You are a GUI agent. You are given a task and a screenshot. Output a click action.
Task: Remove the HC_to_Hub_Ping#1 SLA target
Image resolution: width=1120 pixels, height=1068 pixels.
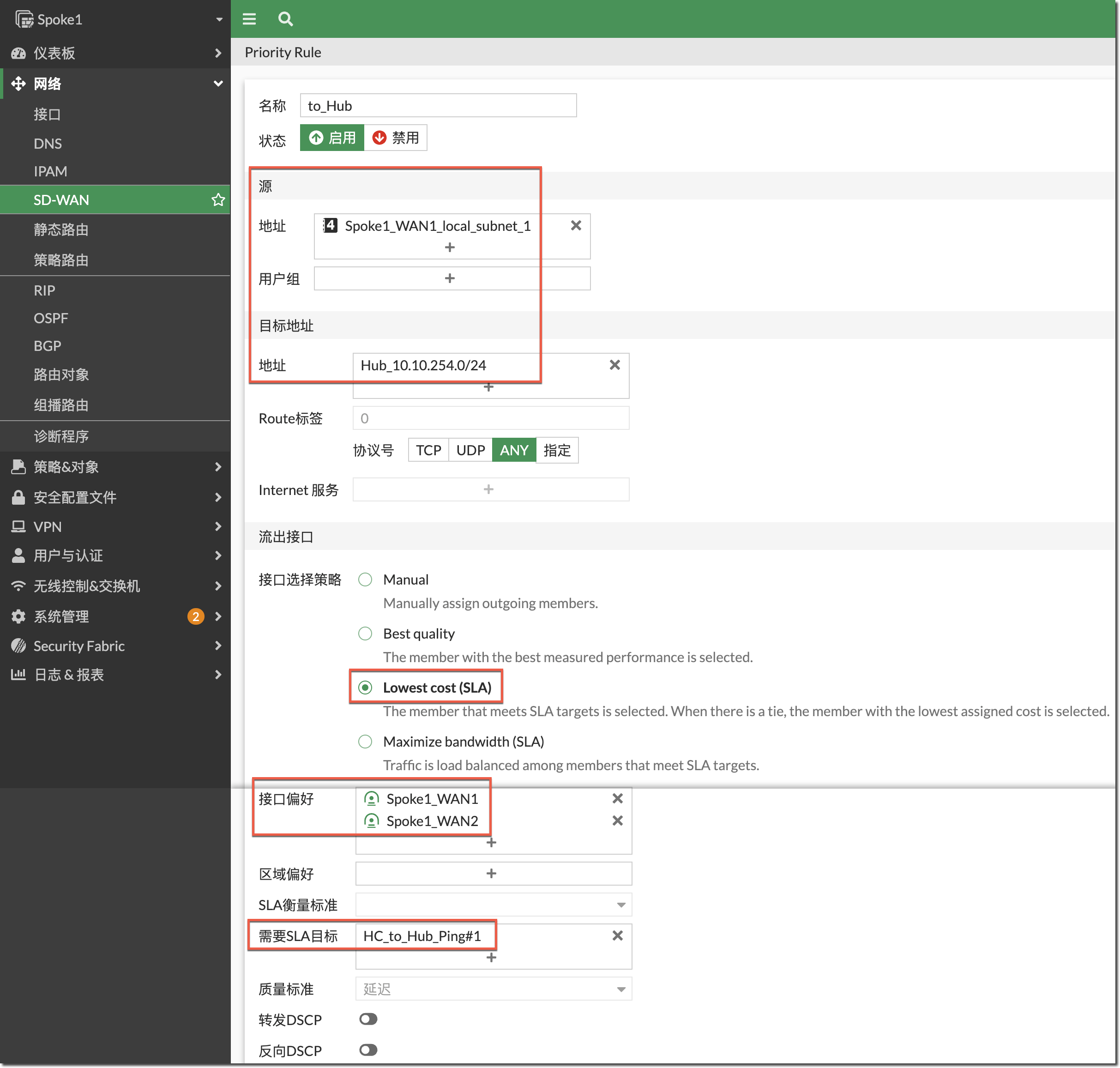point(617,936)
